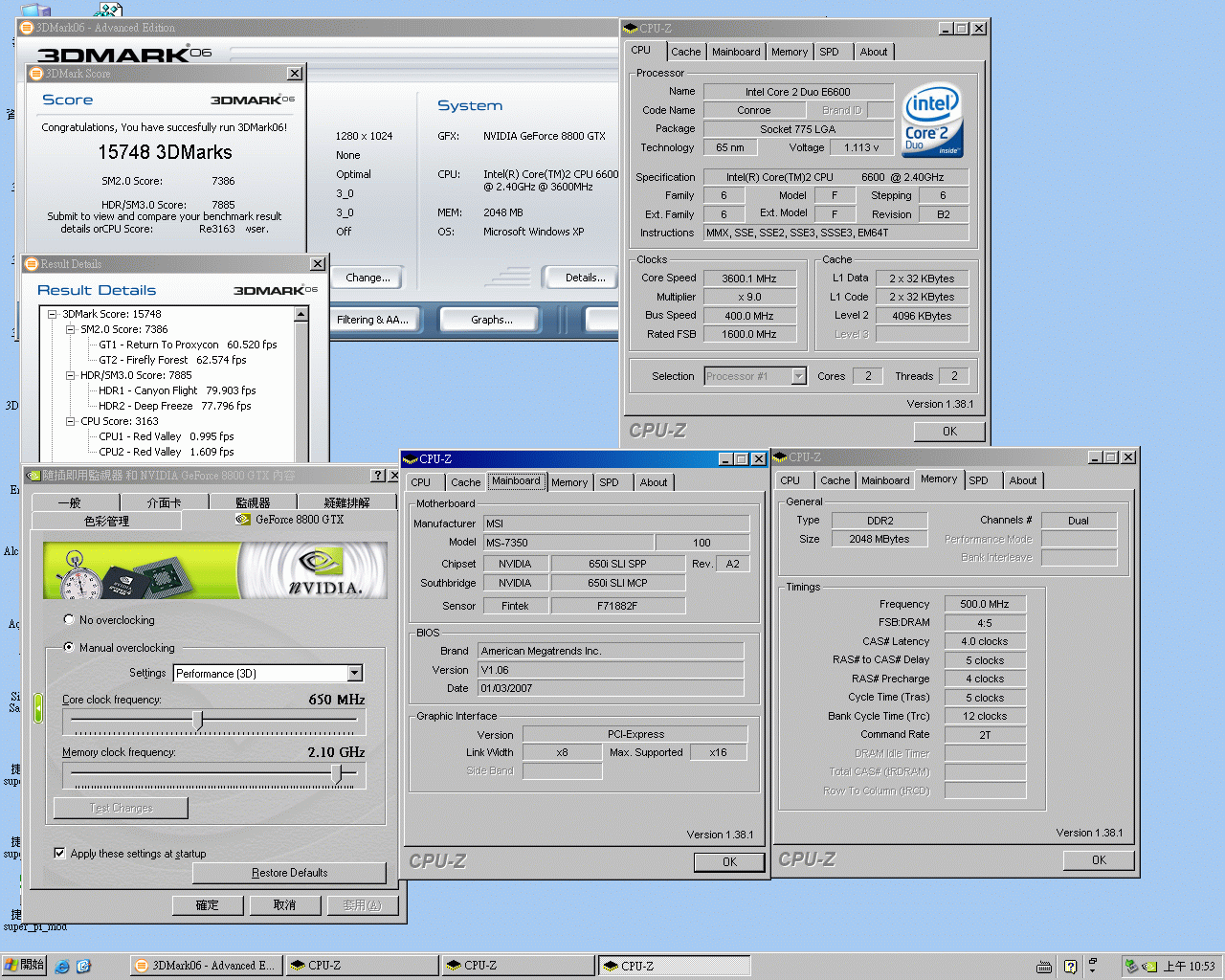This screenshot has height=980, width=1225.
Task: Click the NVIDIA icon on GeForce 8800 GTX tab
Action: [243, 520]
